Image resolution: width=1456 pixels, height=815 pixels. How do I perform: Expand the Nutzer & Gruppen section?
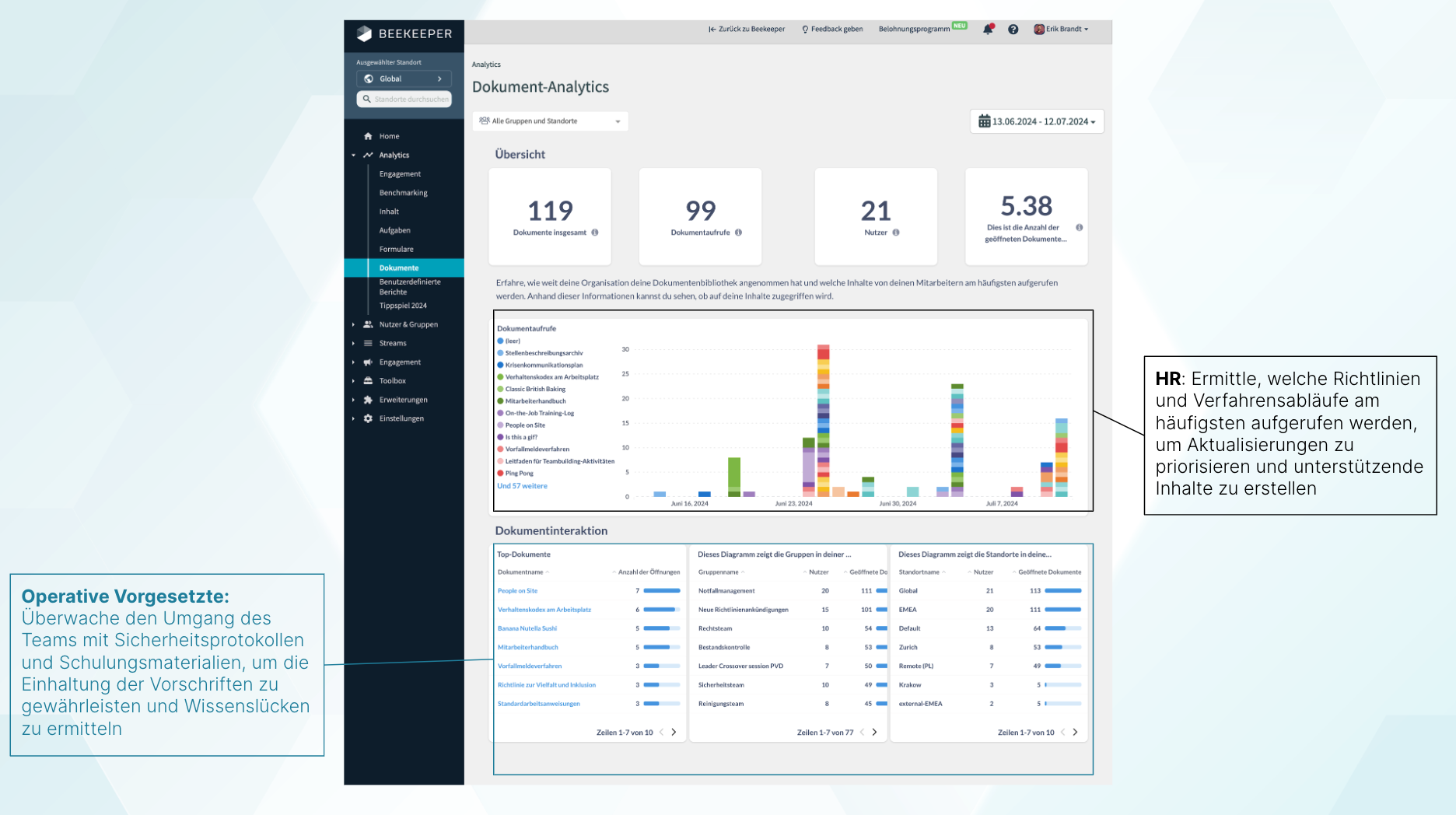click(408, 324)
